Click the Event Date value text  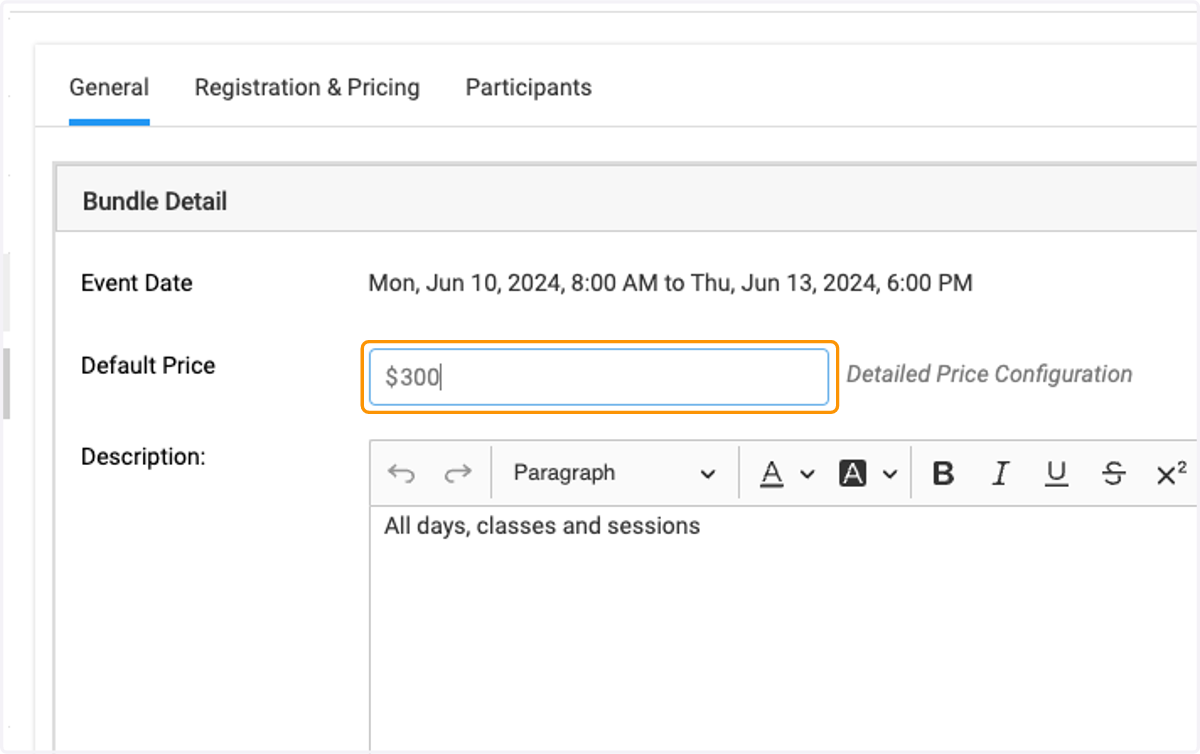point(670,283)
